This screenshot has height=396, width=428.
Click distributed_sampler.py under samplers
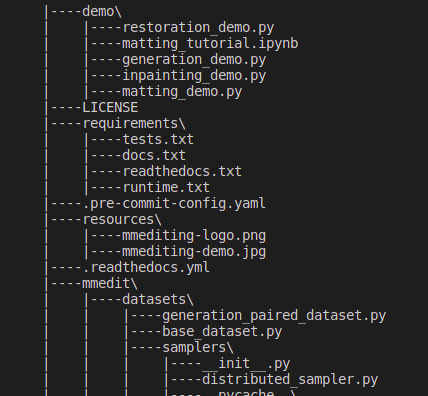coord(290,380)
